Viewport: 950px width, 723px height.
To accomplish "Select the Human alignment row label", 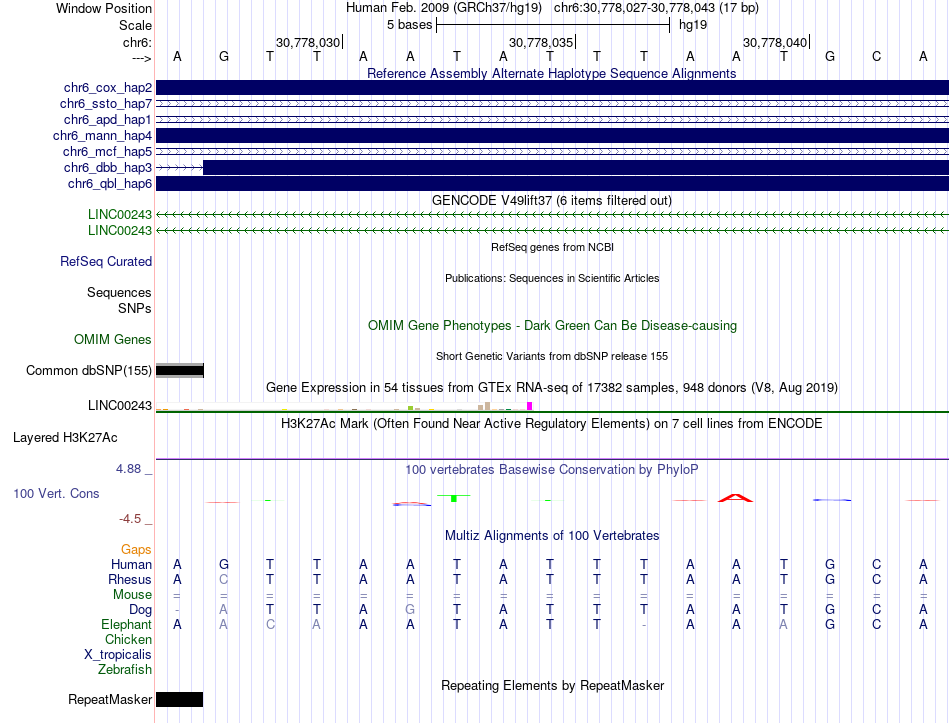I will [131, 564].
